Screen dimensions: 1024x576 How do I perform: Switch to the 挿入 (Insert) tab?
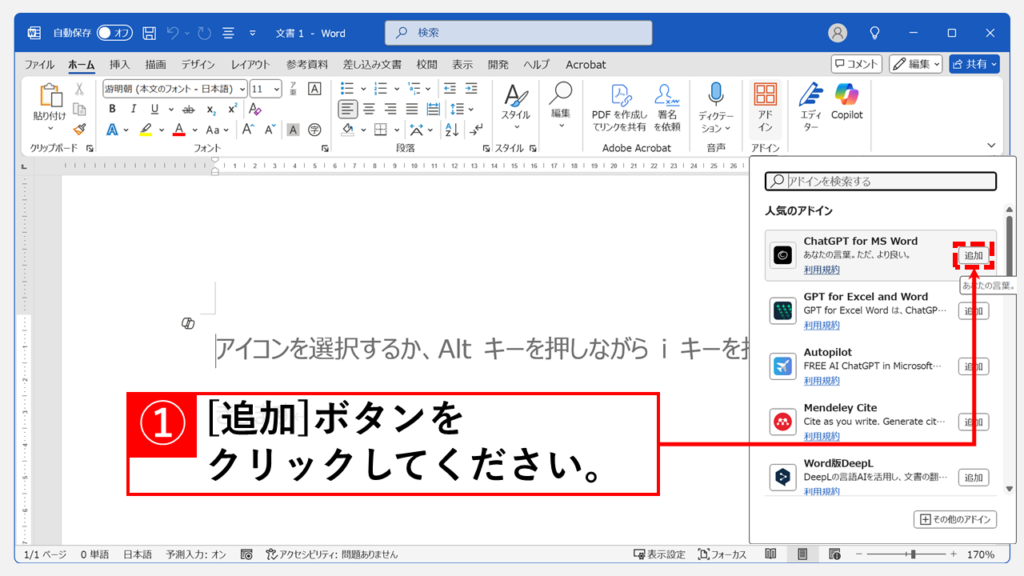120,65
